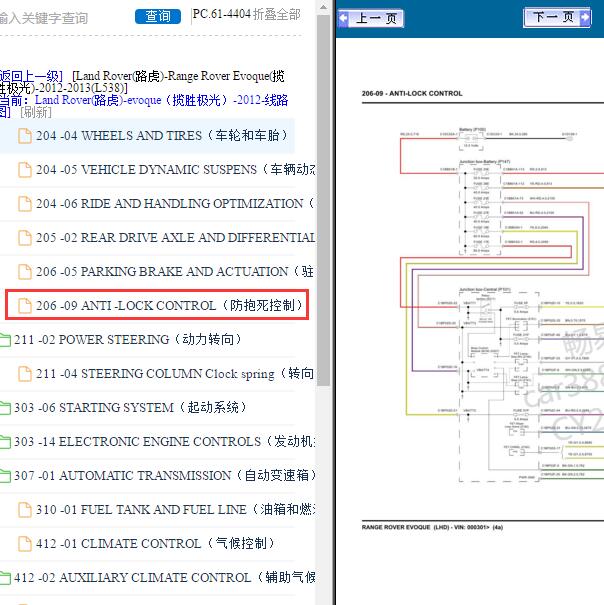Expand 307-01 AUTOMATIC TRANSMISSION folder
Image resolution: width=604 pixels, height=605 pixels.
point(164,475)
